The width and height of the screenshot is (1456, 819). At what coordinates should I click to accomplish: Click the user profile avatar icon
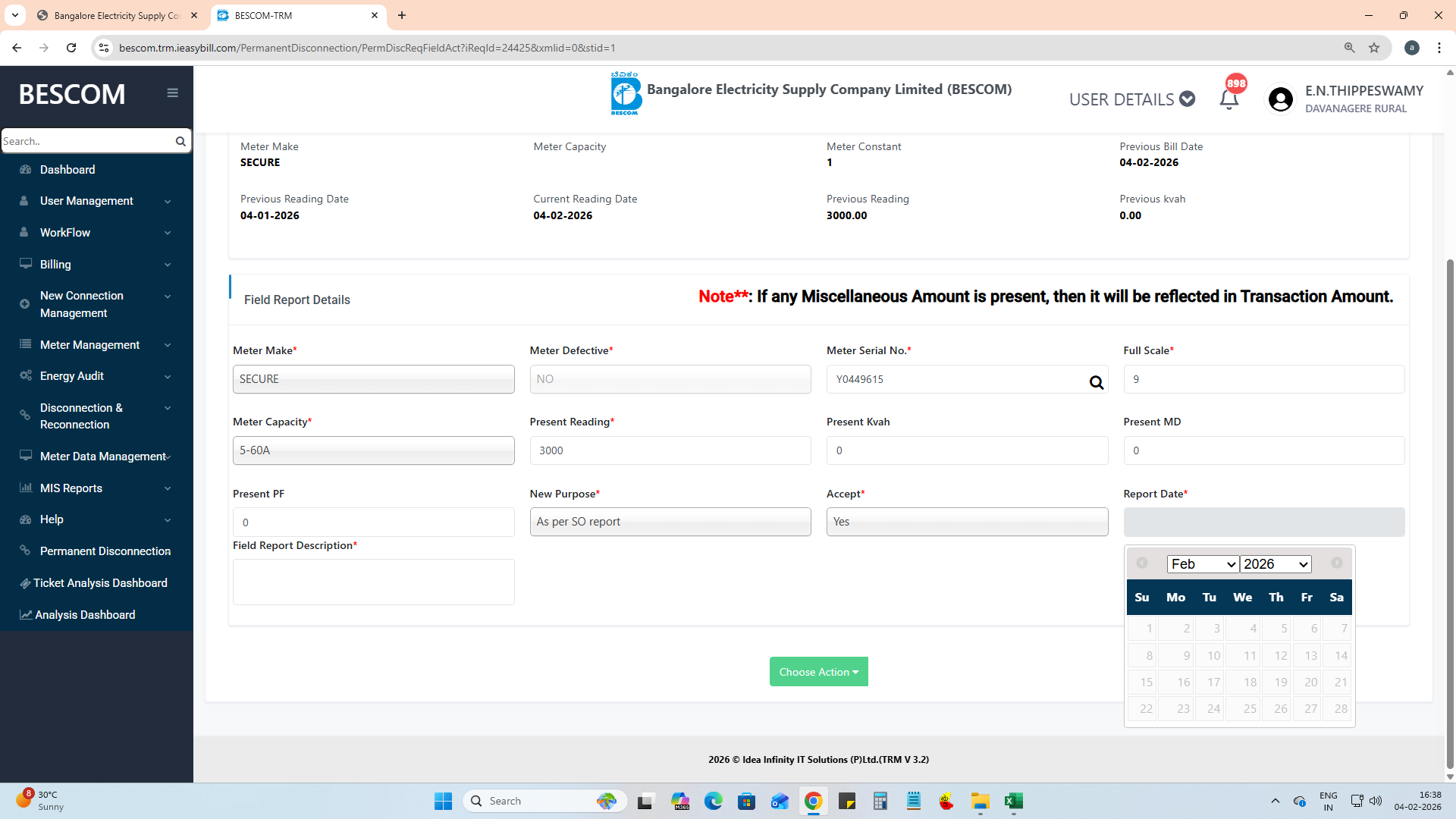(1280, 99)
